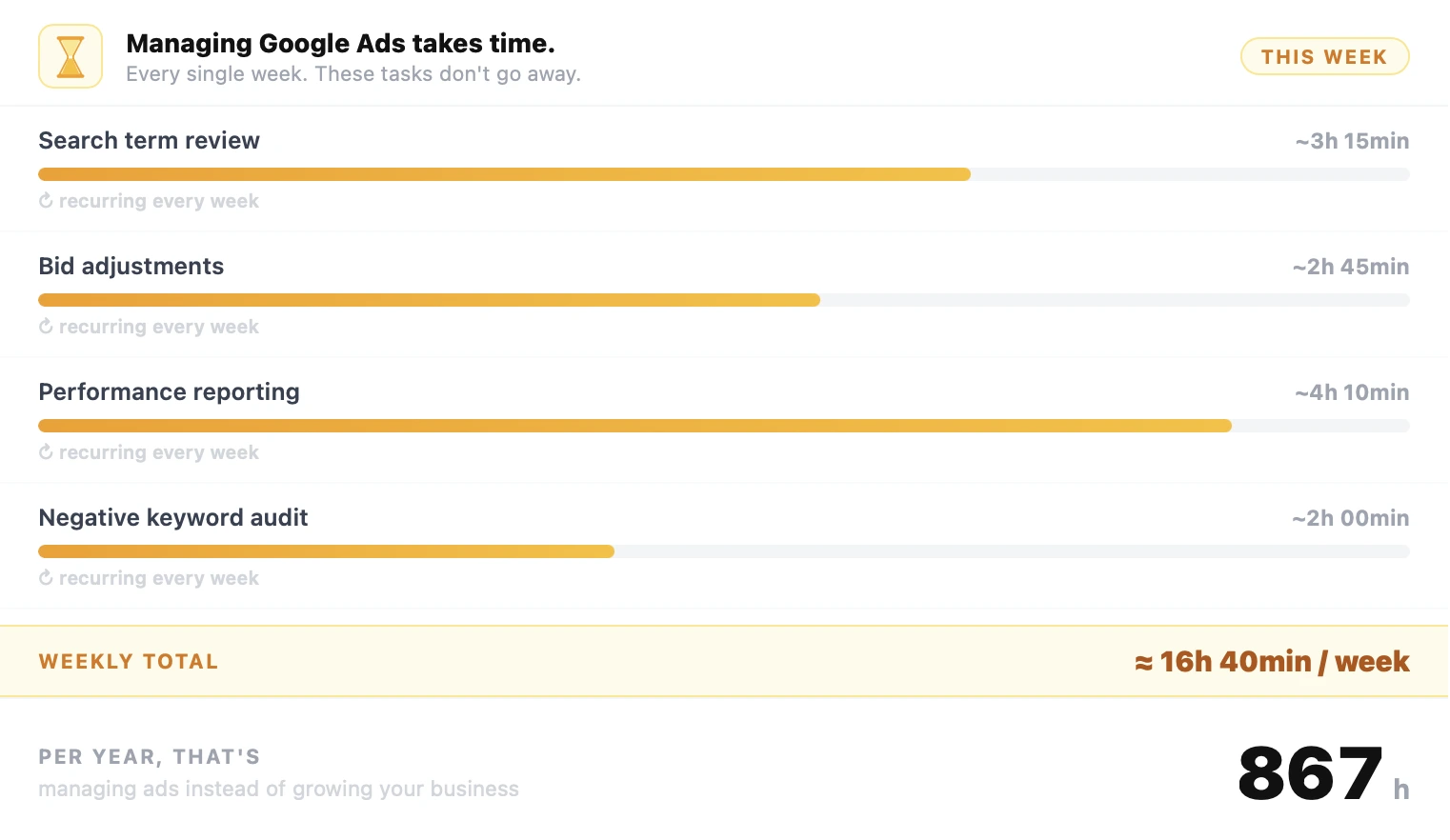This screenshot has height=840, width=1450.
Task: Click the Managing Google Ads headline
Action: pyautogui.click(x=341, y=43)
